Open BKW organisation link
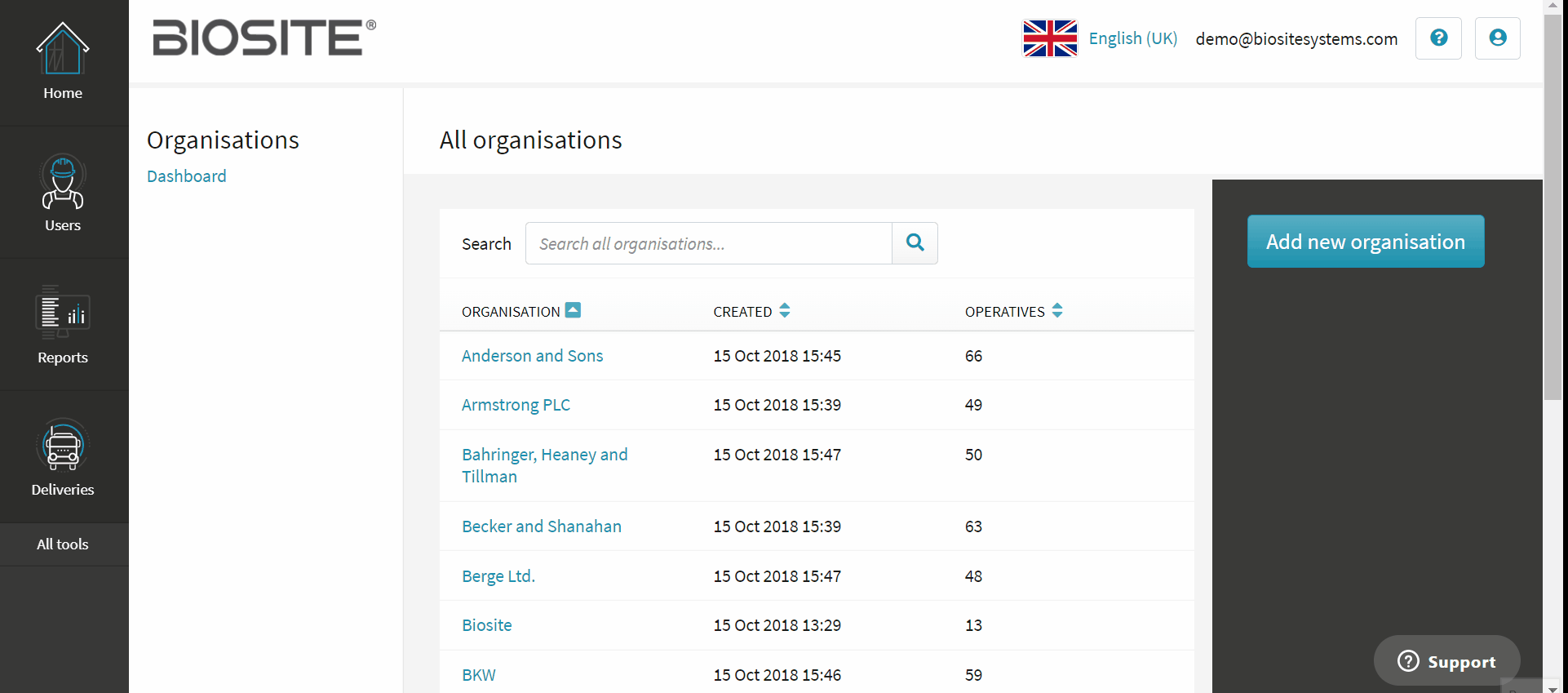The image size is (1568, 693). pos(479,675)
